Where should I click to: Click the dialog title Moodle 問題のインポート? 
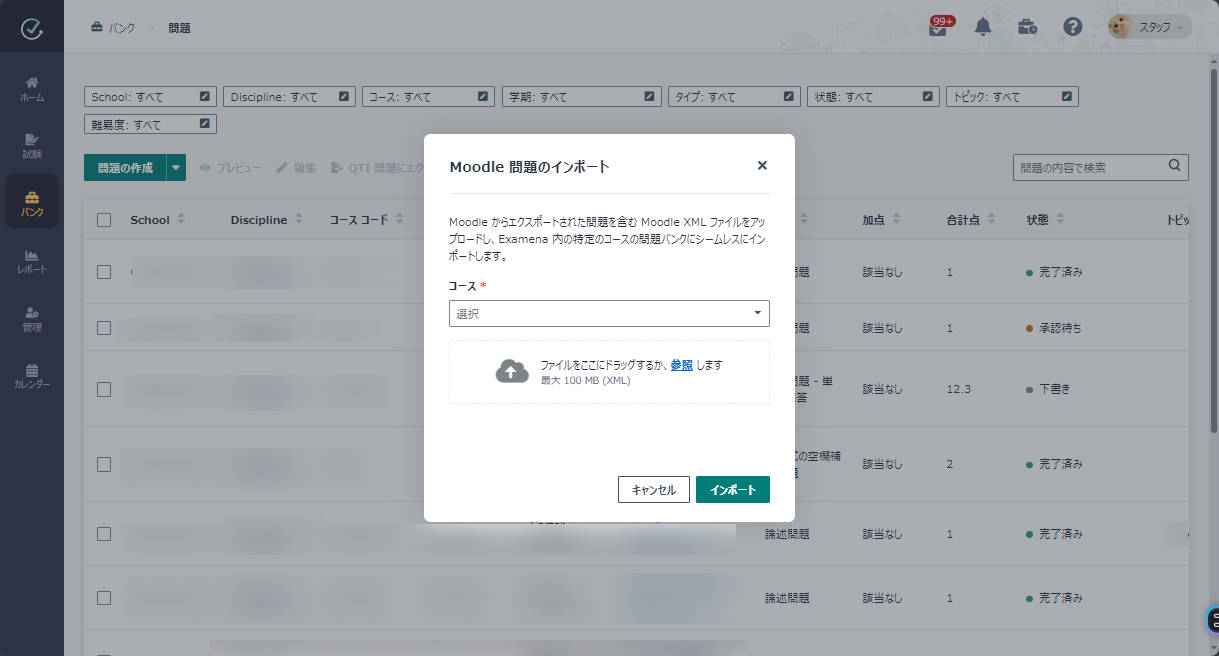[529, 167]
